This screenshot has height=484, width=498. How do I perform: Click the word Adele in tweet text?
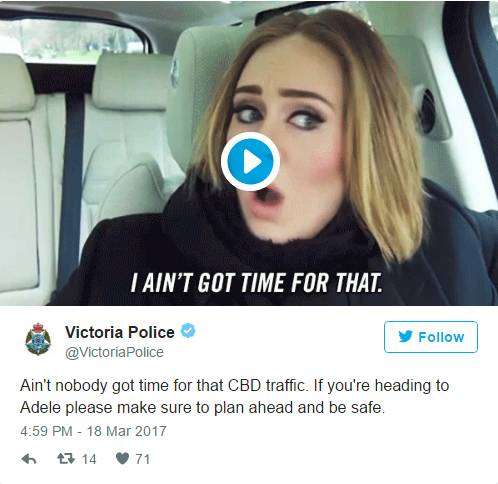point(40,408)
